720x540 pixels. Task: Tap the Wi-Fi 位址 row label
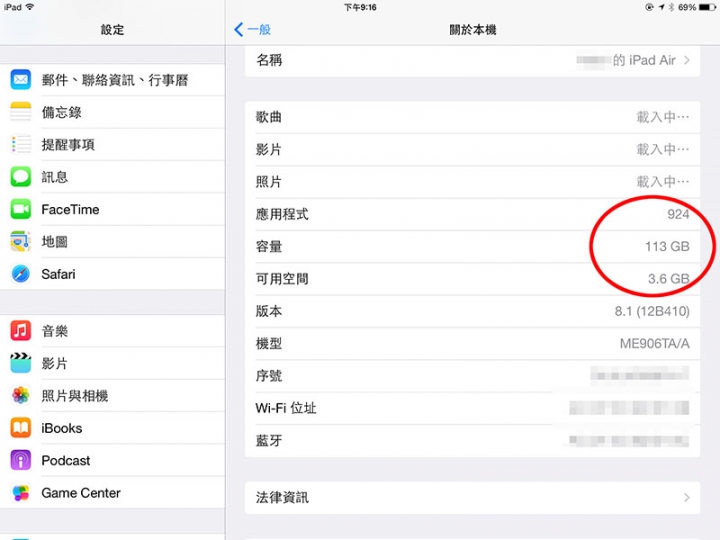286,408
